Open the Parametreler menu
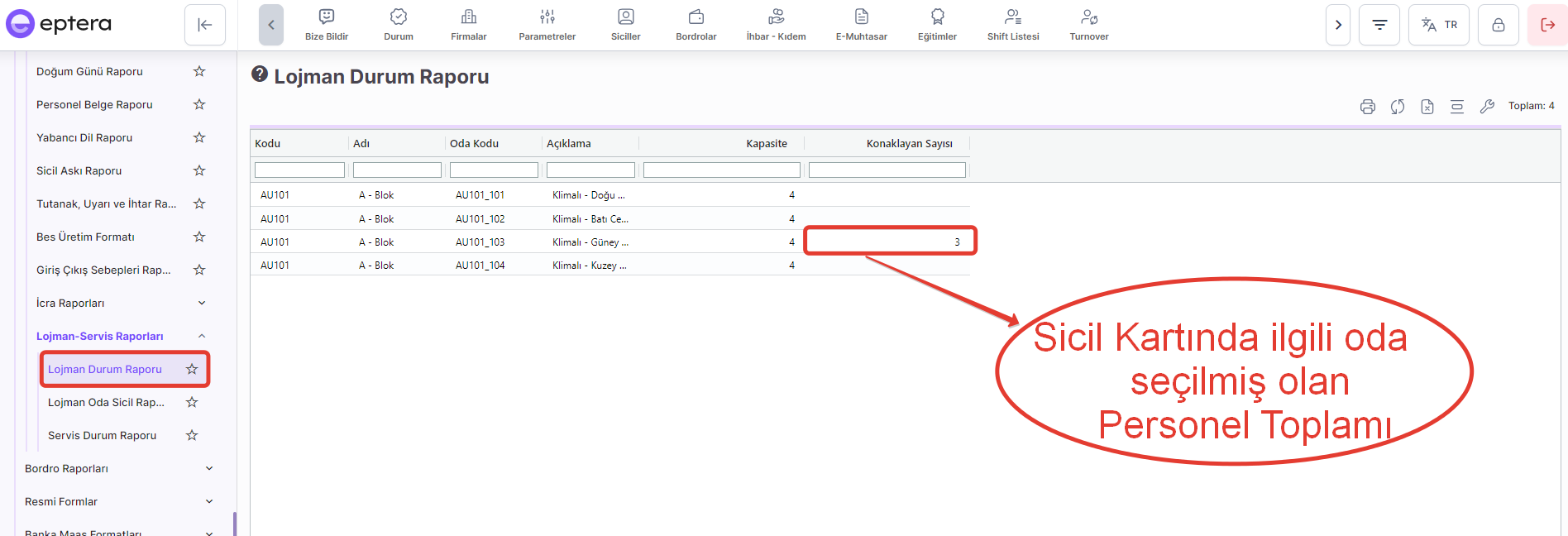 pos(547,25)
